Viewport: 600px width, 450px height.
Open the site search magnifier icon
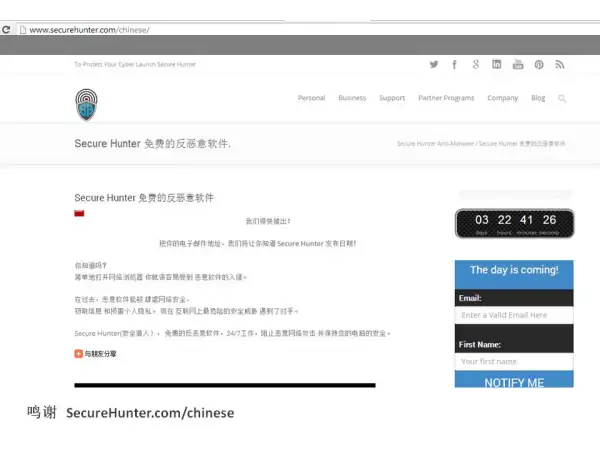pos(562,98)
